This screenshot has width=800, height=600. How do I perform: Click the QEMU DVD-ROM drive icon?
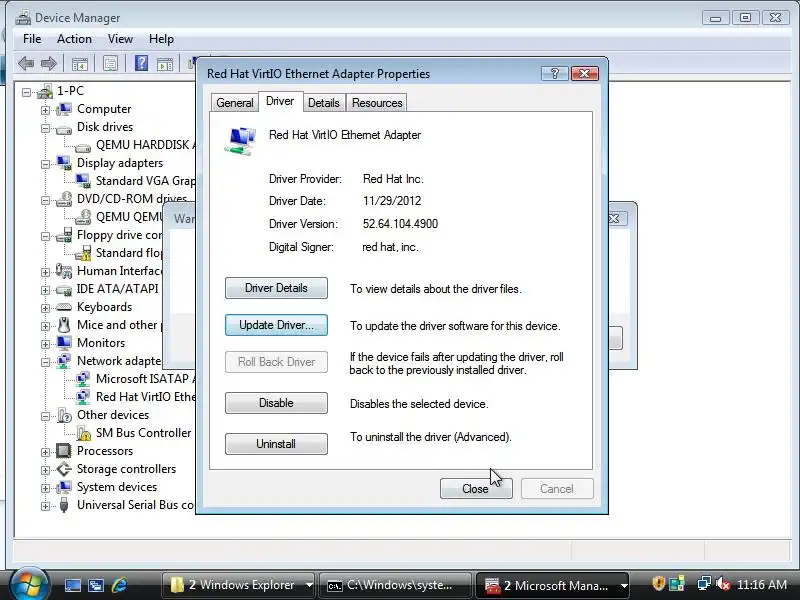pos(83,217)
